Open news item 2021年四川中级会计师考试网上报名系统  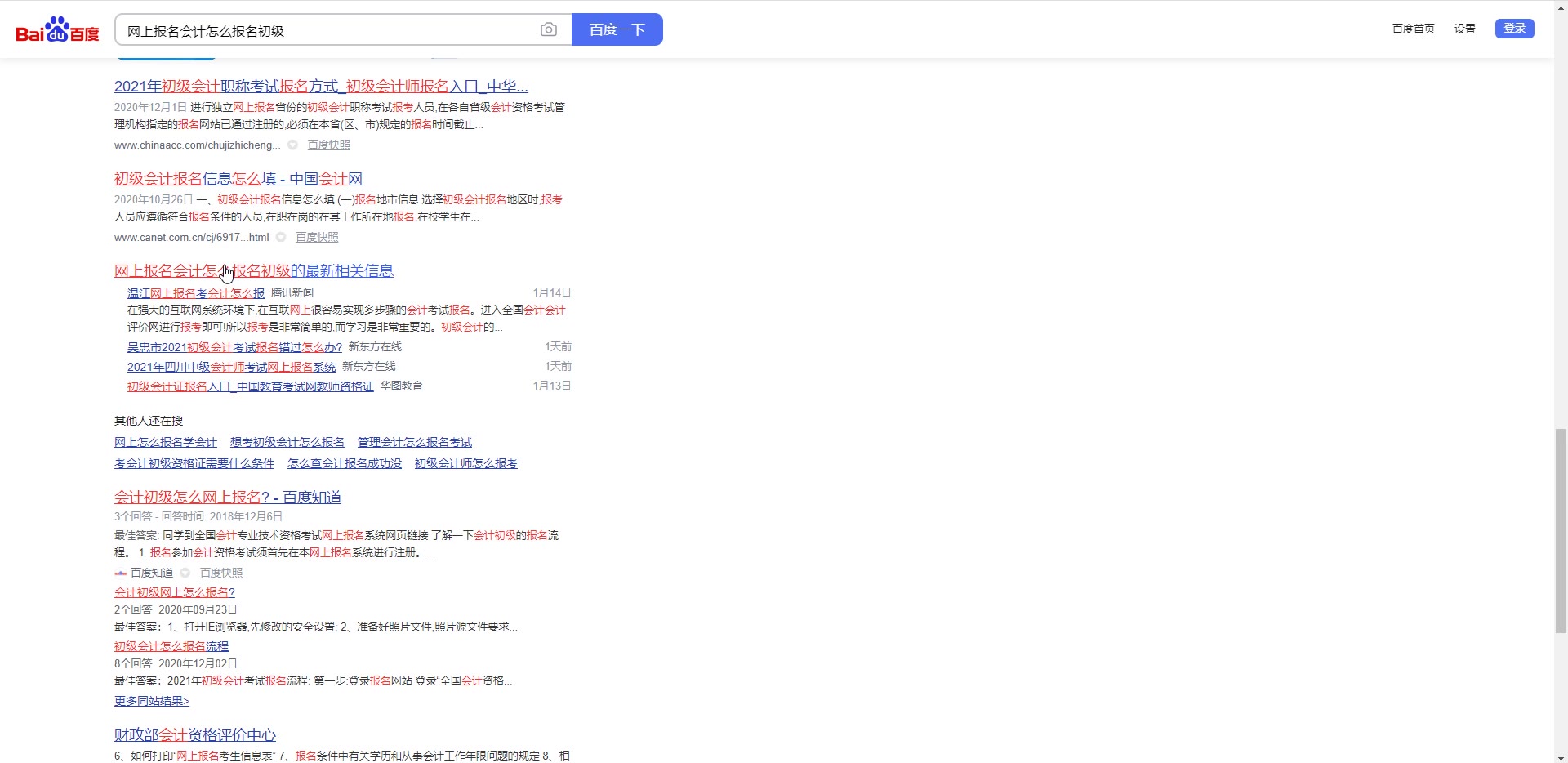click(231, 367)
